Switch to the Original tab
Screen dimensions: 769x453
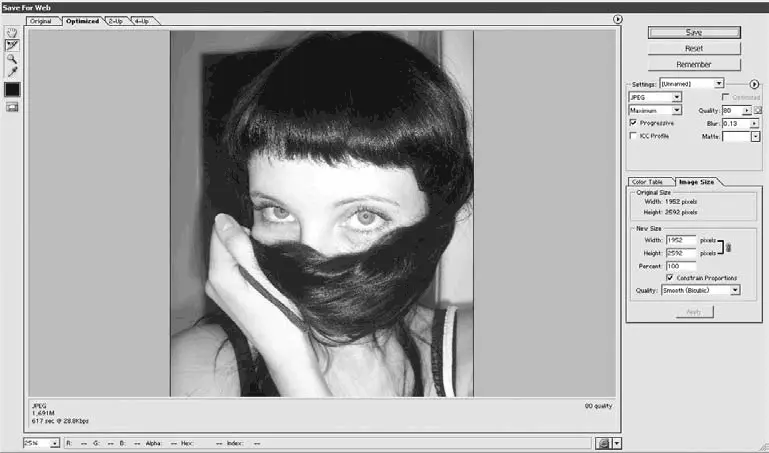tap(41, 20)
